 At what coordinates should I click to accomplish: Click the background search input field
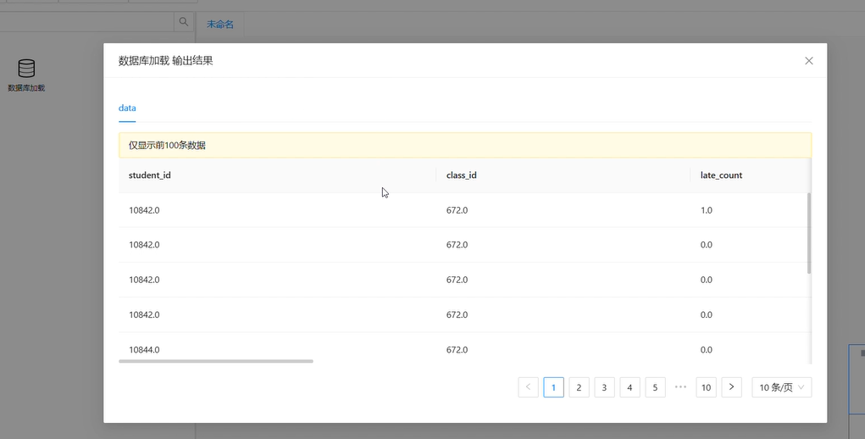point(87,22)
